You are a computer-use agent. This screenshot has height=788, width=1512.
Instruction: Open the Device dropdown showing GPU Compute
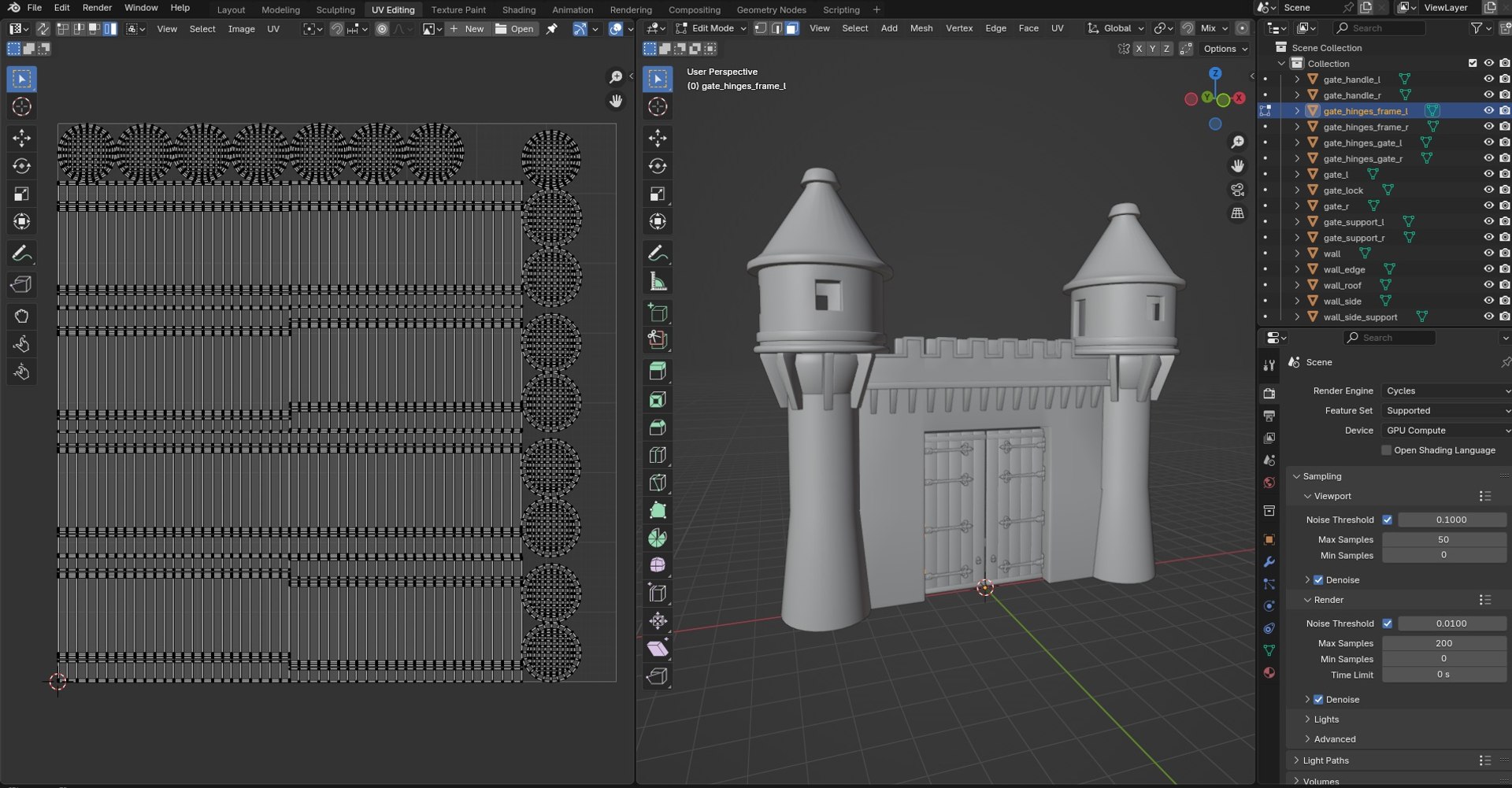click(1447, 431)
